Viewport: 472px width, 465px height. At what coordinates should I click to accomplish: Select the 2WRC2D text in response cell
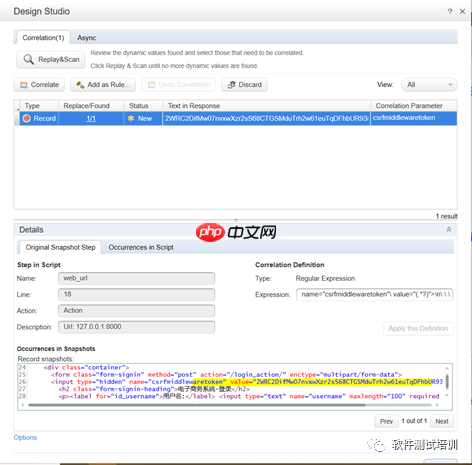(x=266, y=118)
